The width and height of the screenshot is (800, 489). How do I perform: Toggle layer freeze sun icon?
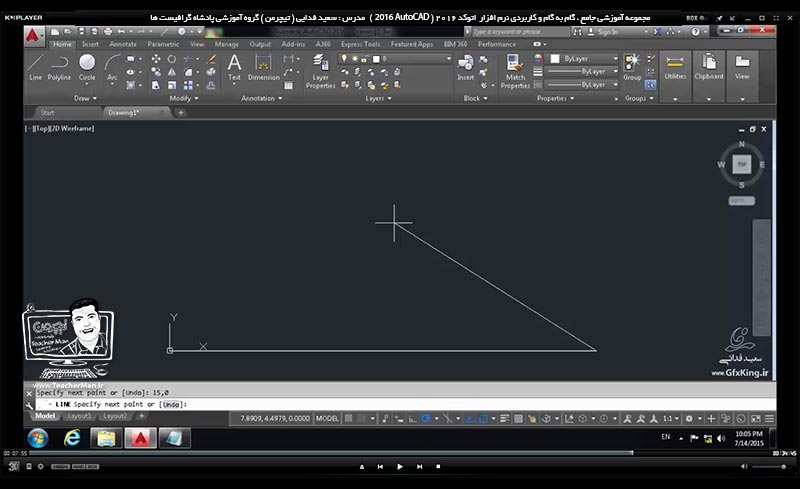355,59
